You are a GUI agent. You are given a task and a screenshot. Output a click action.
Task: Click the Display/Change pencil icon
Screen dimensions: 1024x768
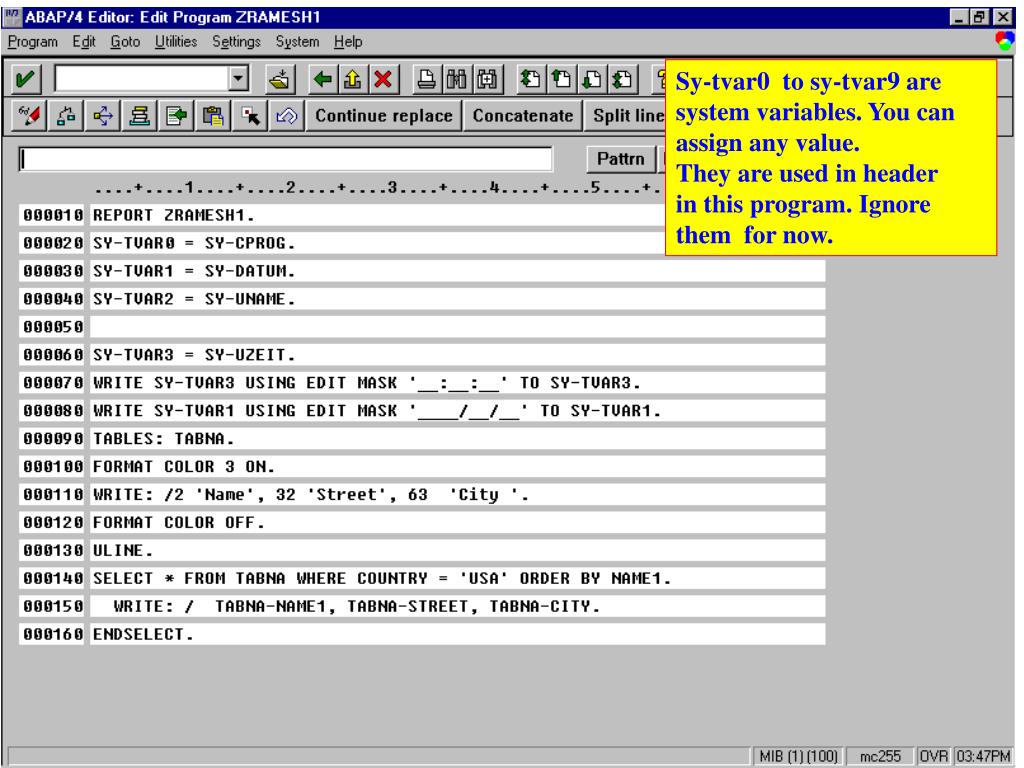[x=29, y=116]
